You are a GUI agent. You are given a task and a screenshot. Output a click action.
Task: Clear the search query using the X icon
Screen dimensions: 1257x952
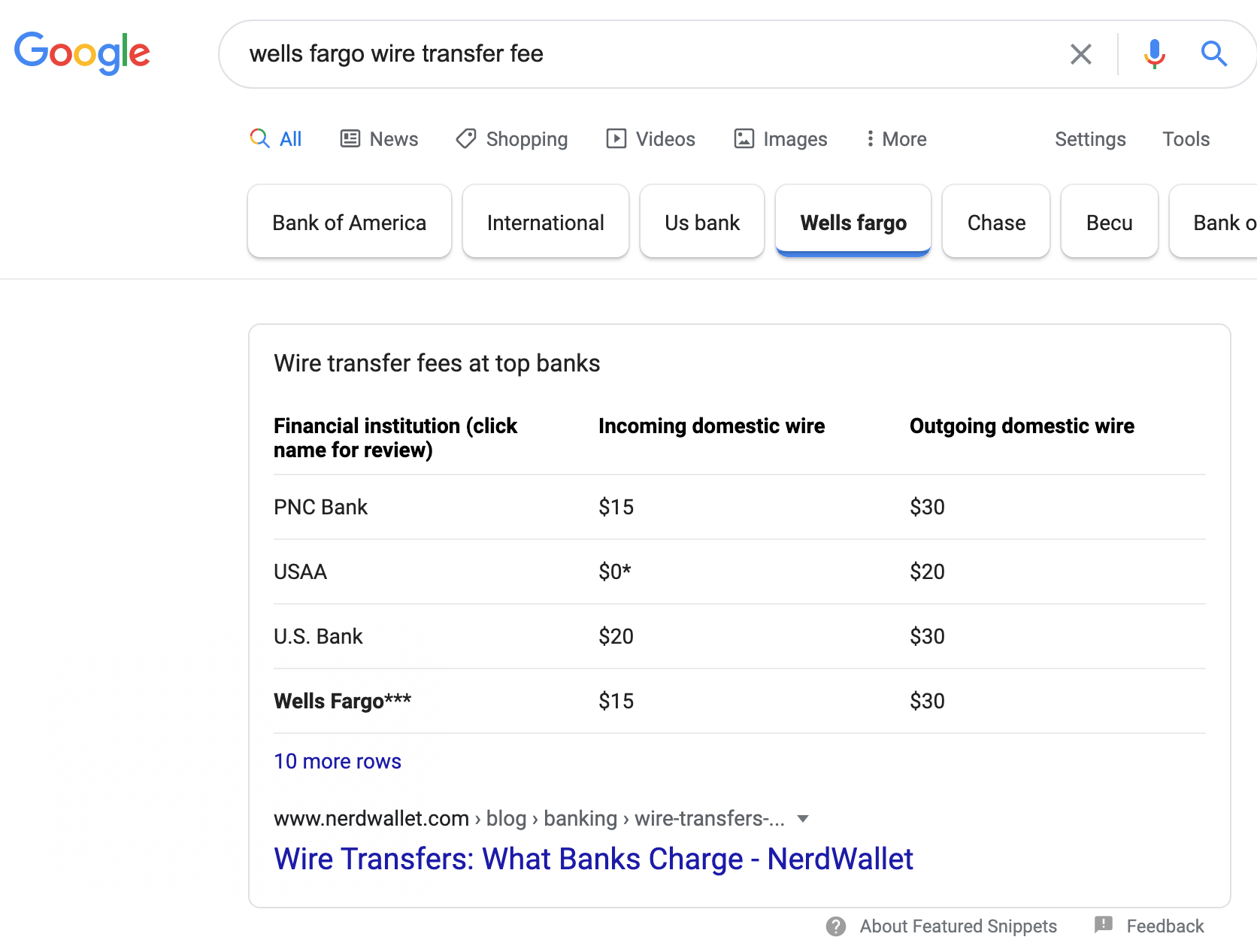(x=1080, y=53)
